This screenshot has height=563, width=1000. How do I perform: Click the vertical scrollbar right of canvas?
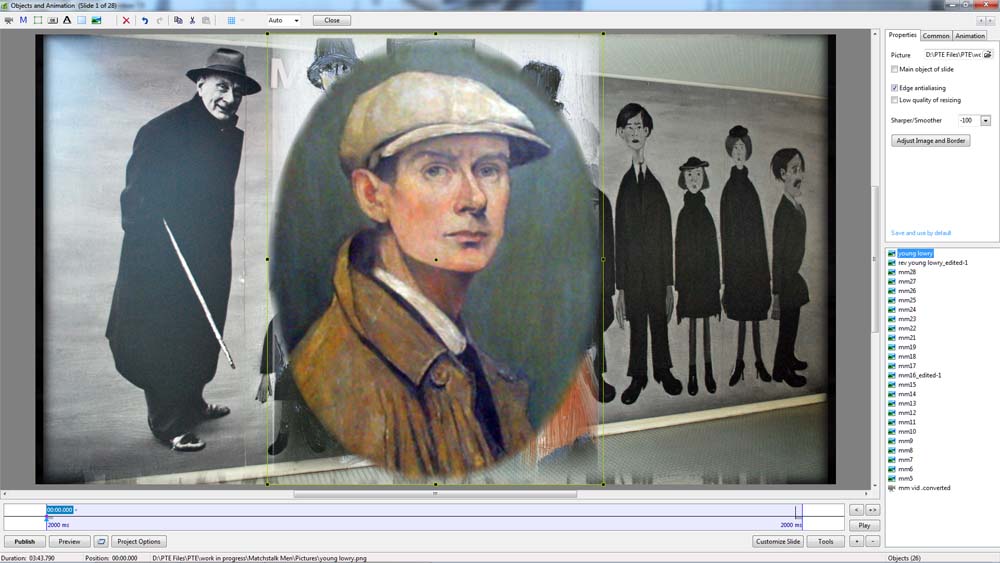(875, 258)
